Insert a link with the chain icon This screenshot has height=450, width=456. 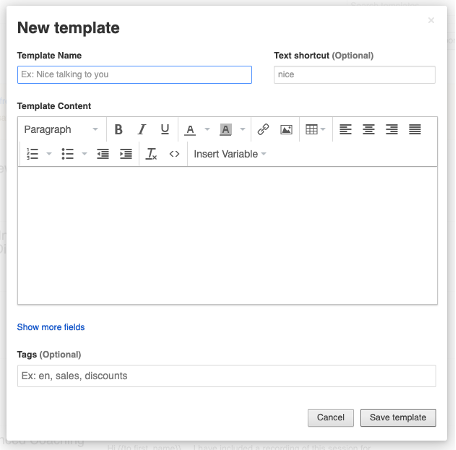[263, 129]
